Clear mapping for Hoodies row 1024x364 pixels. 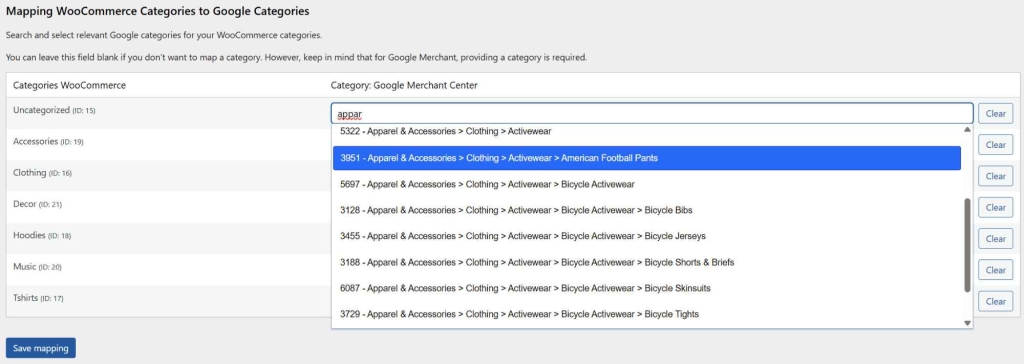995,239
